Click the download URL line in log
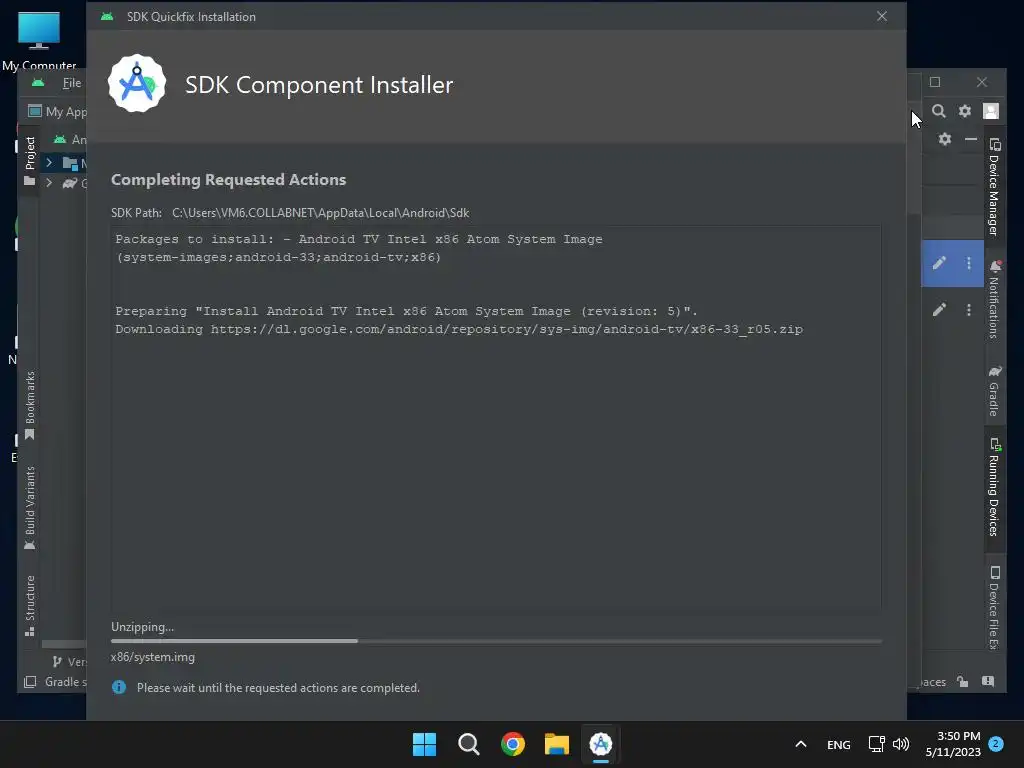This screenshot has width=1024, height=768. pyautogui.click(x=459, y=329)
